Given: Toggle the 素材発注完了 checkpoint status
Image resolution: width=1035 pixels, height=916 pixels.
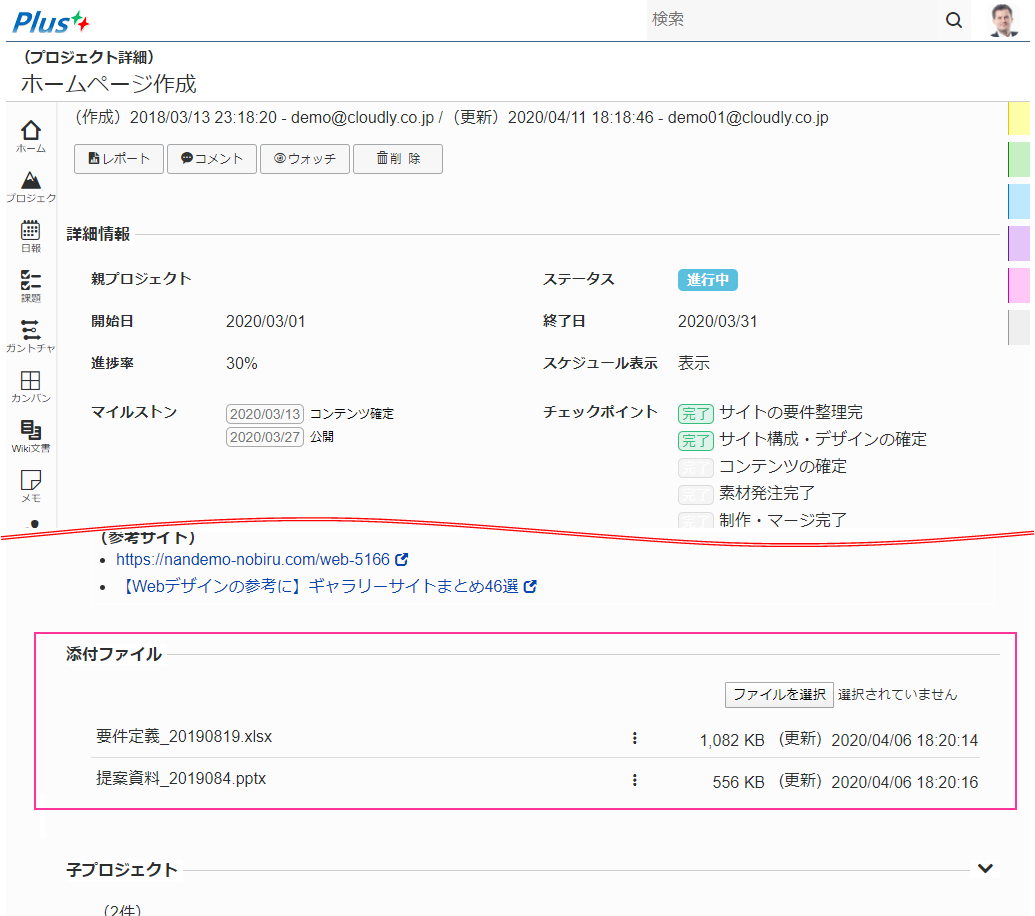Looking at the screenshot, I should [695, 494].
